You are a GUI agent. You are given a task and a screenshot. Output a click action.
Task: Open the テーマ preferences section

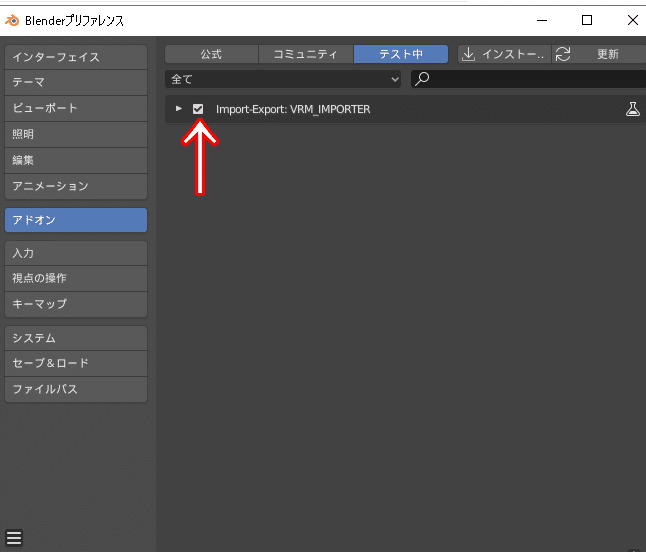coord(76,82)
